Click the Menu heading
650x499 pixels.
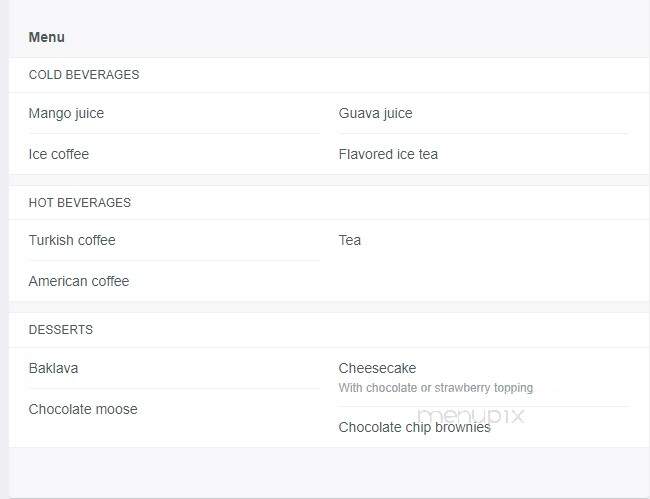[x=46, y=37]
